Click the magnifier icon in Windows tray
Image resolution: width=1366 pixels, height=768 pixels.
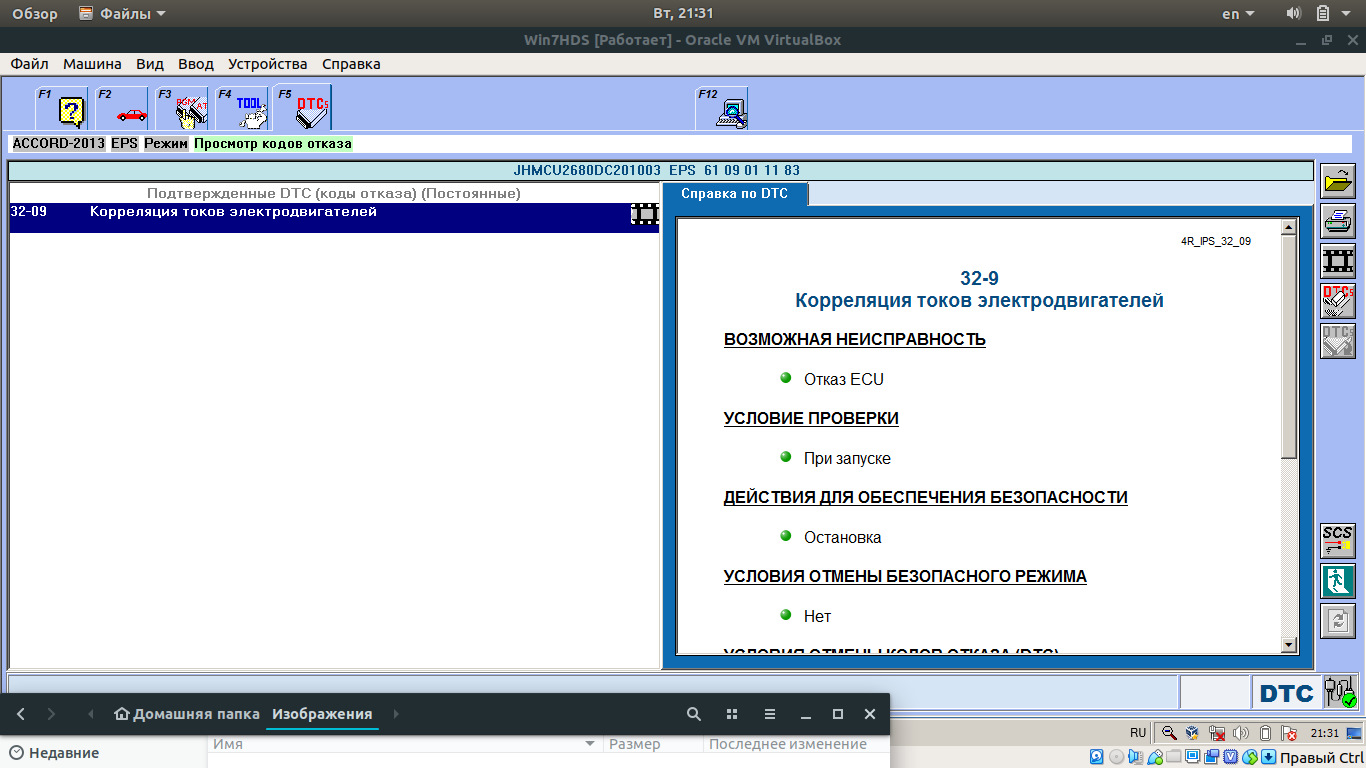pos(1169,733)
